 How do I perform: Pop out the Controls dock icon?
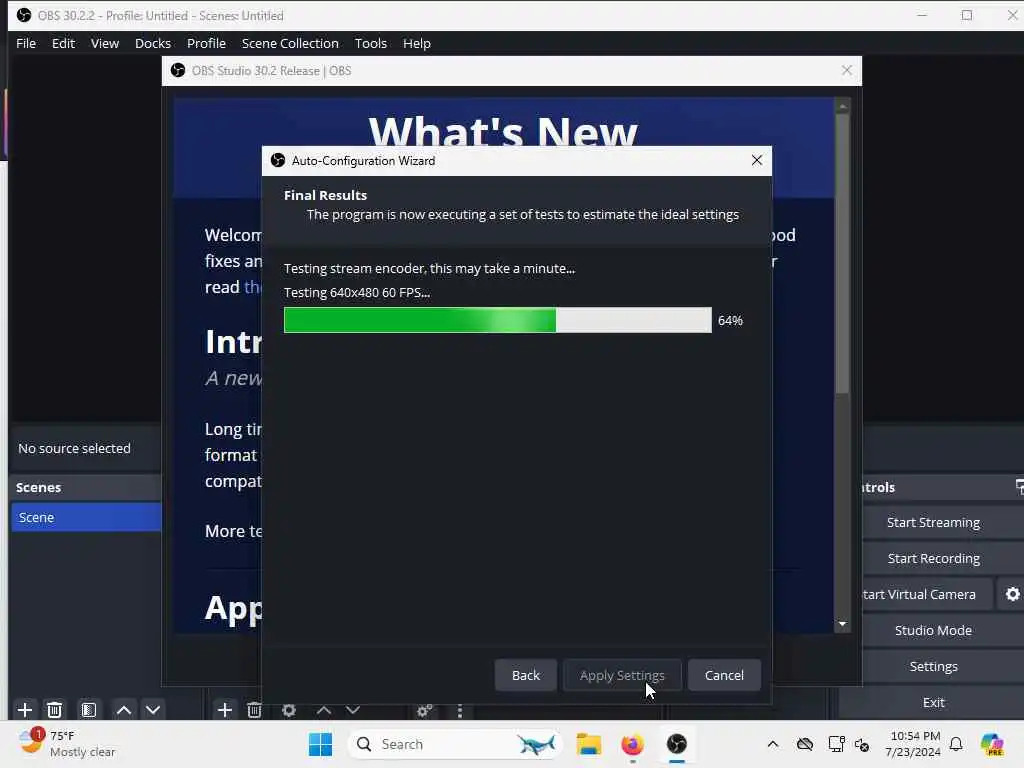[x=1019, y=487]
